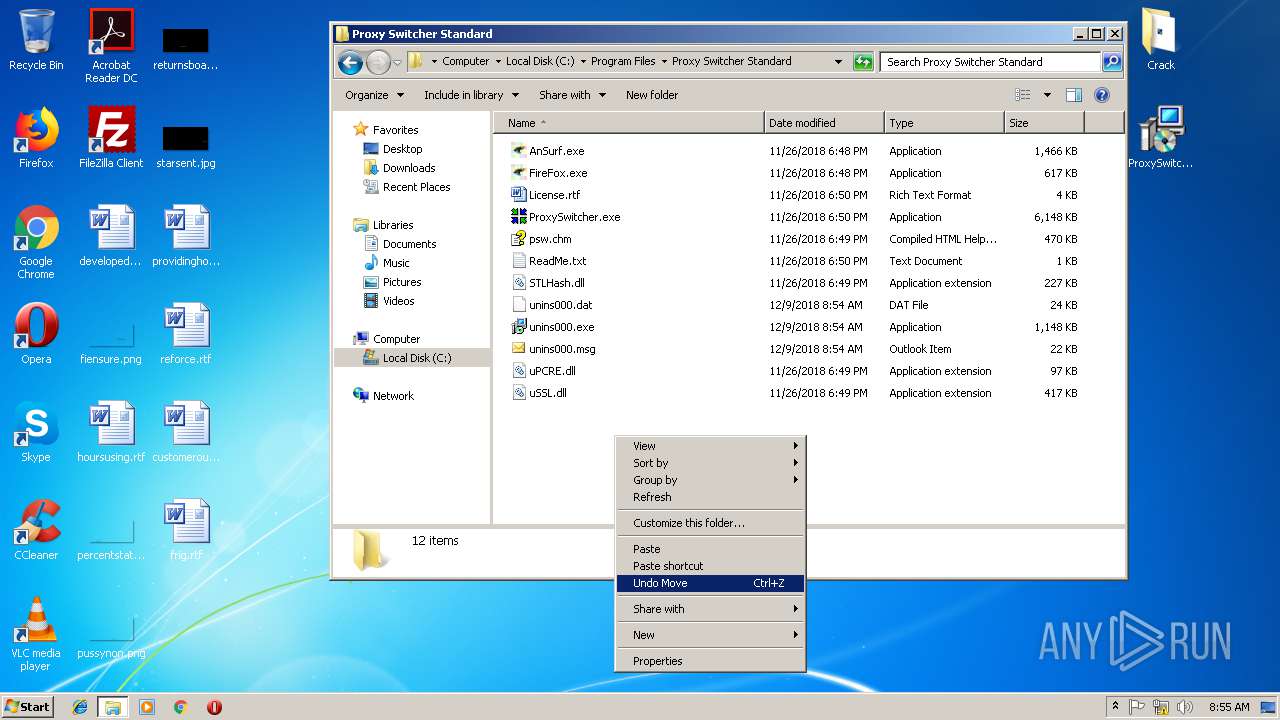Show hidden system tray icons
Screen dimensions: 1280x720
(x=1115, y=706)
